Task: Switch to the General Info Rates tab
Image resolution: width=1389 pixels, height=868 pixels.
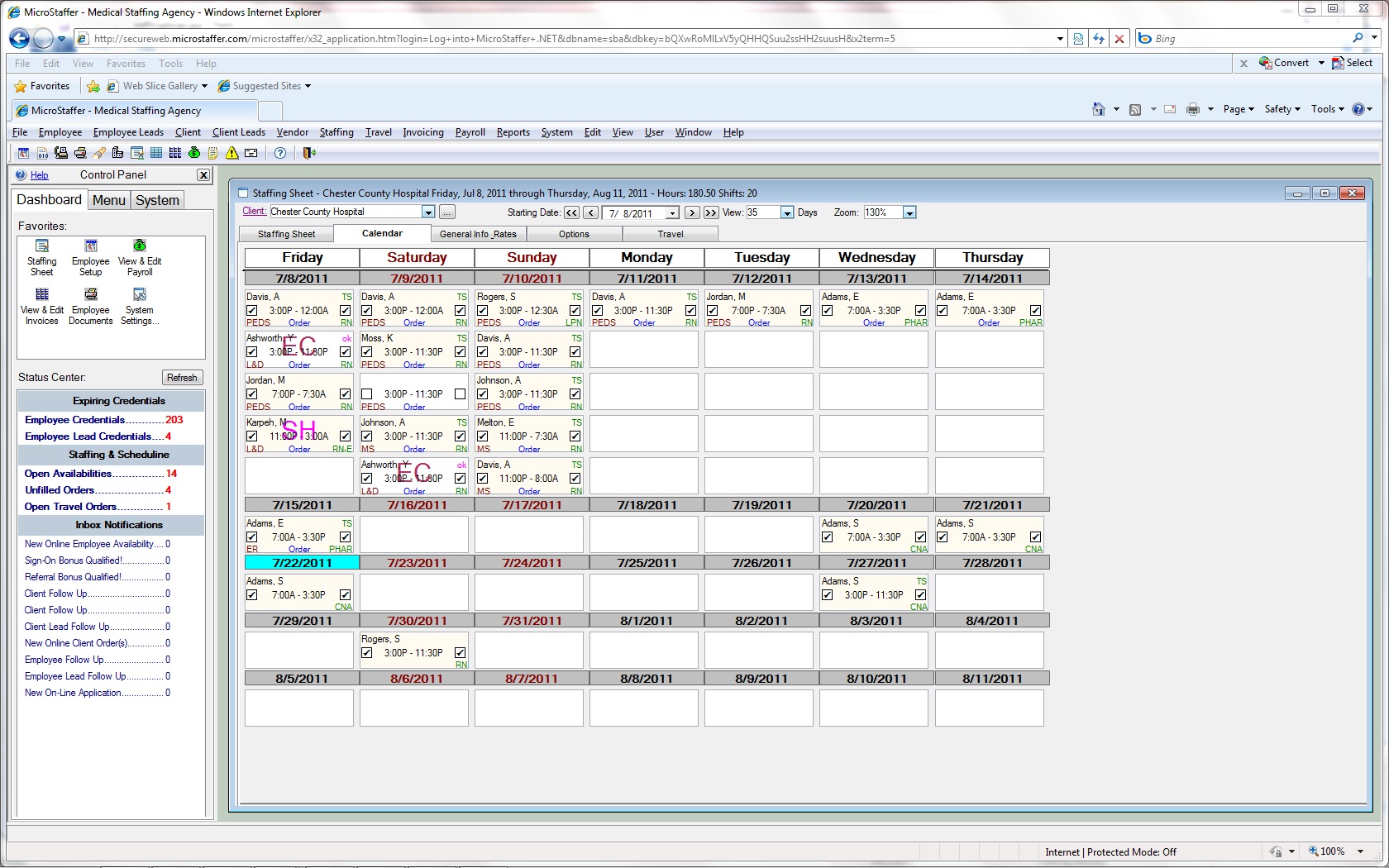Action: coord(478,234)
